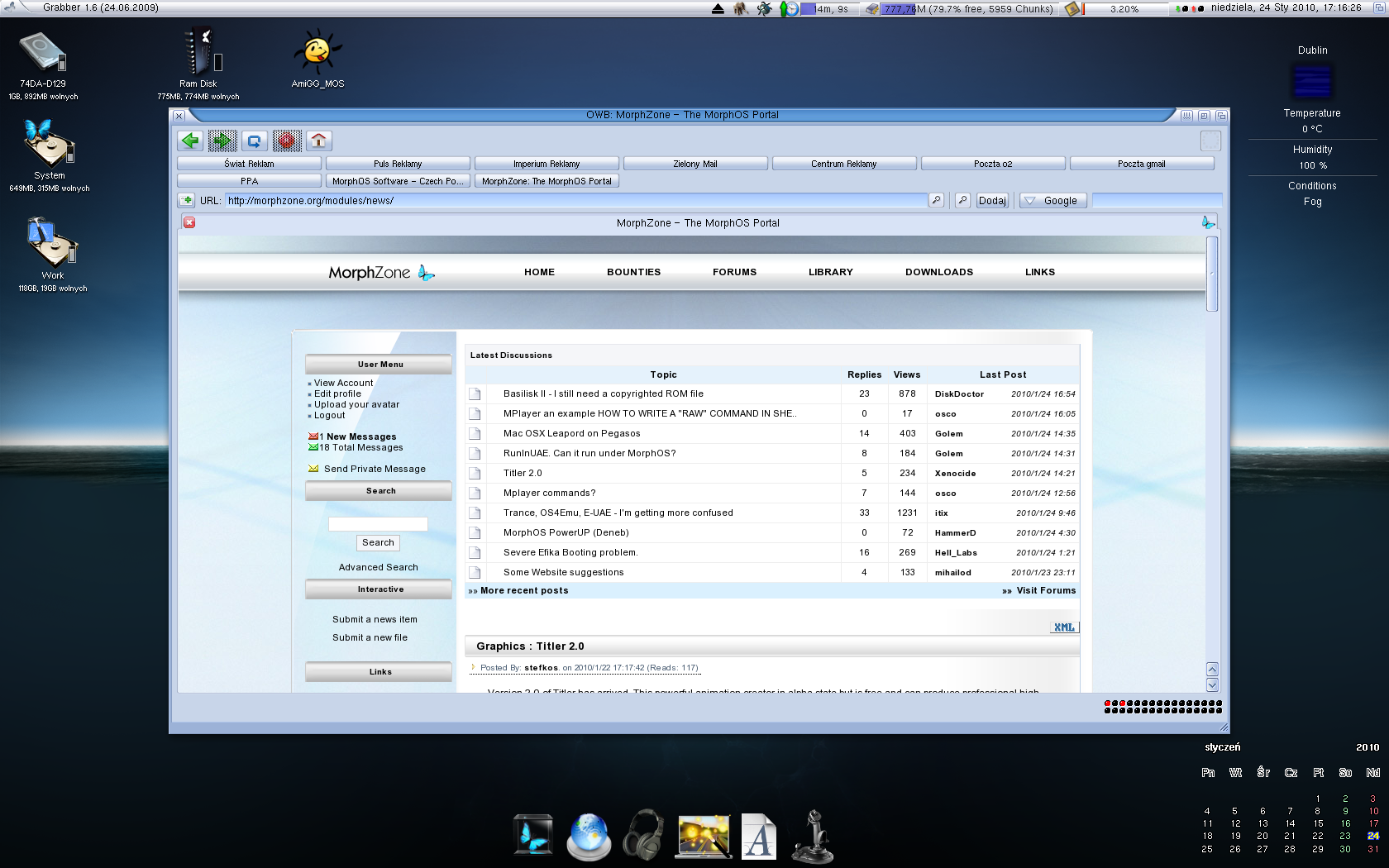This screenshot has width=1389, height=868.
Task: Click the View Account link
Action: point(343,383)
